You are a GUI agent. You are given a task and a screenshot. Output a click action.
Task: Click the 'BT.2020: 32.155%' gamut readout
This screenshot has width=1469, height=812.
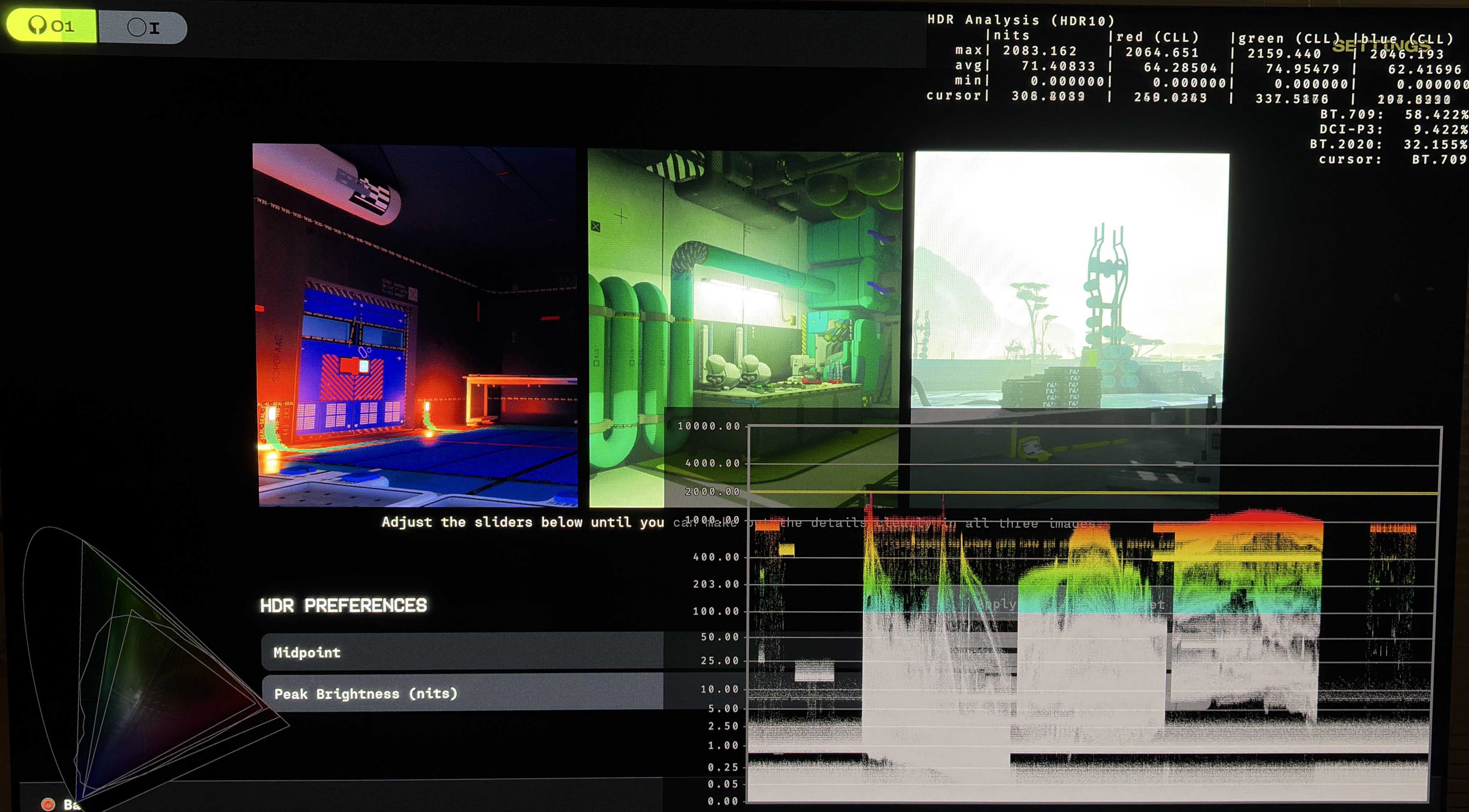click(x=1389, y=144)
